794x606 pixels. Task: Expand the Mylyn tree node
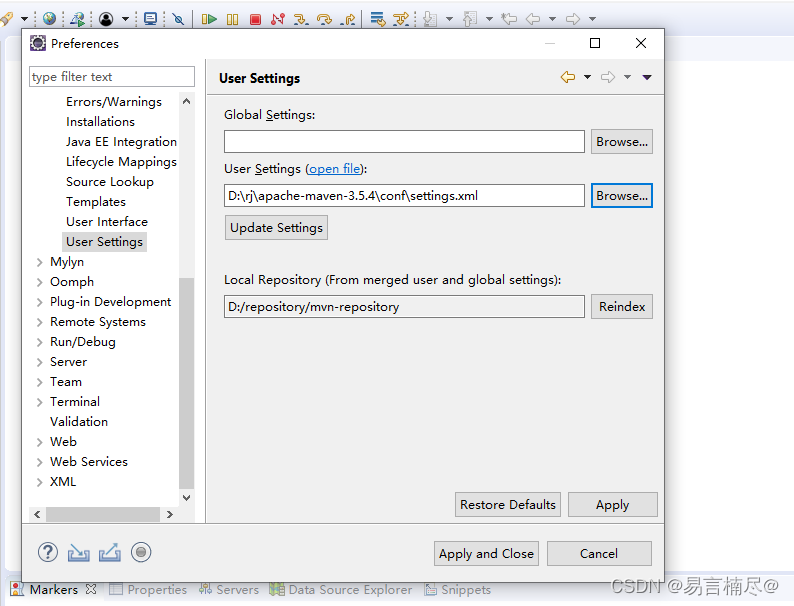pos(39,262)
